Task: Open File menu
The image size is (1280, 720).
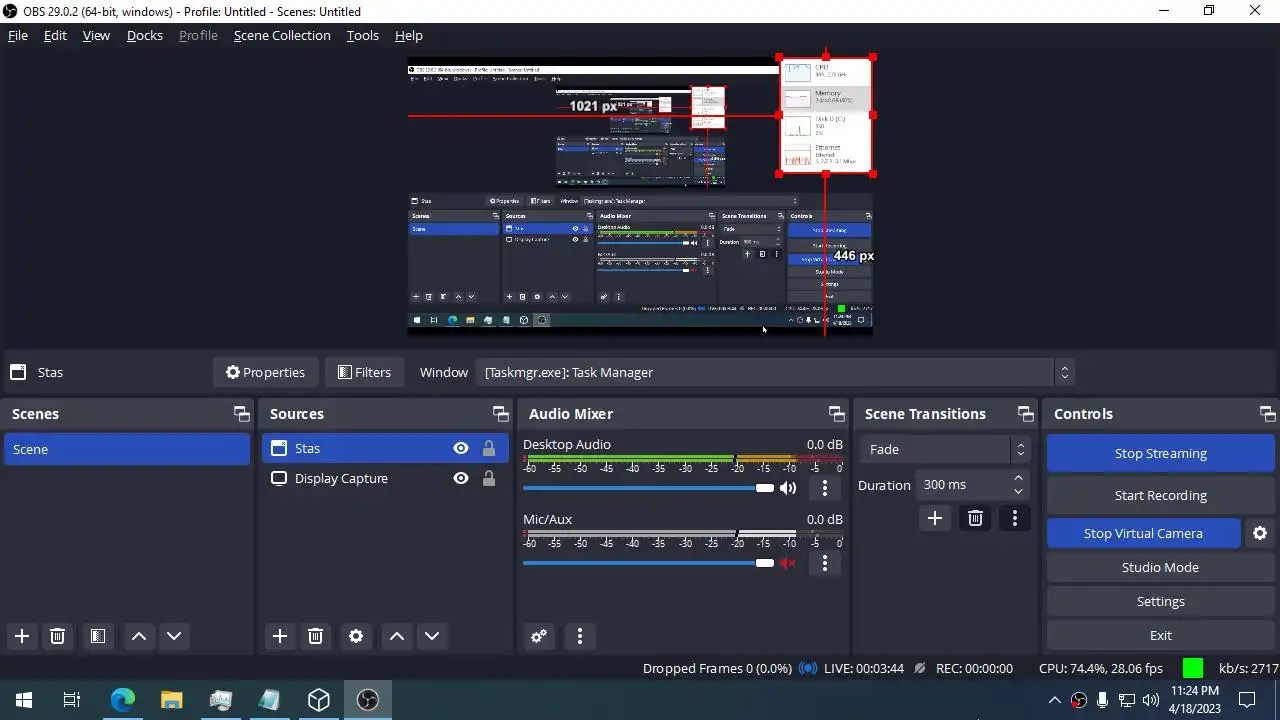Action: tap(18, 35)
